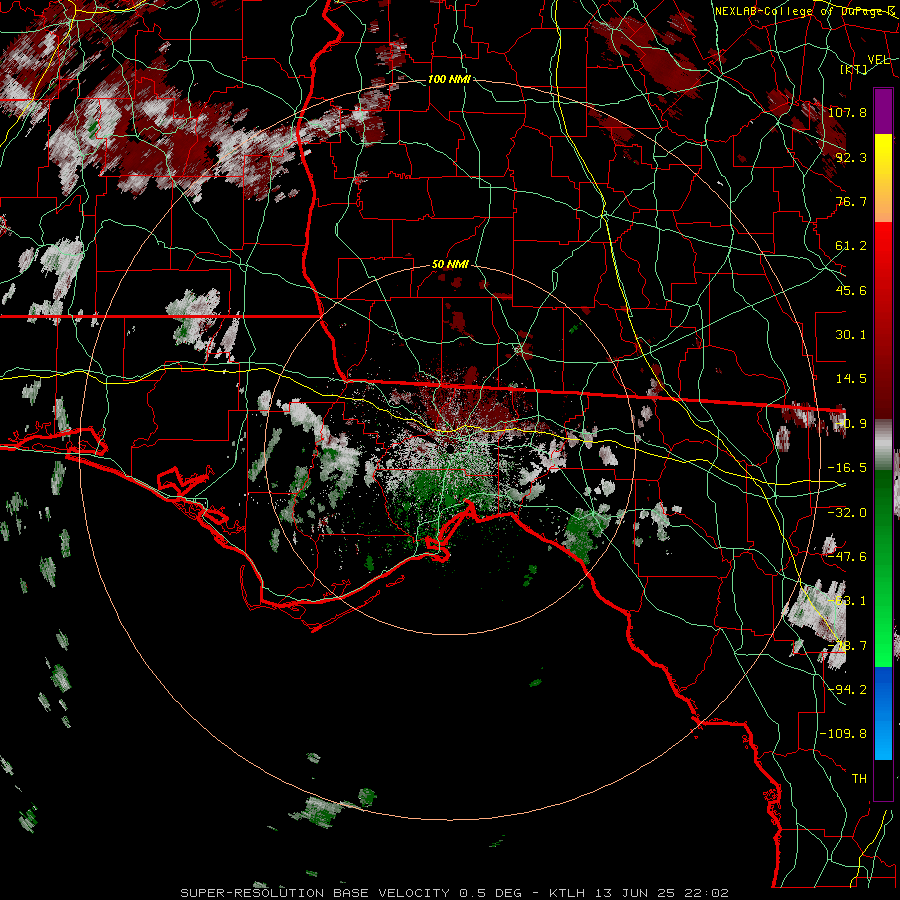Pick the purple segment of the velocity color bar
900x900 pixels.
[x=883, y=111]
